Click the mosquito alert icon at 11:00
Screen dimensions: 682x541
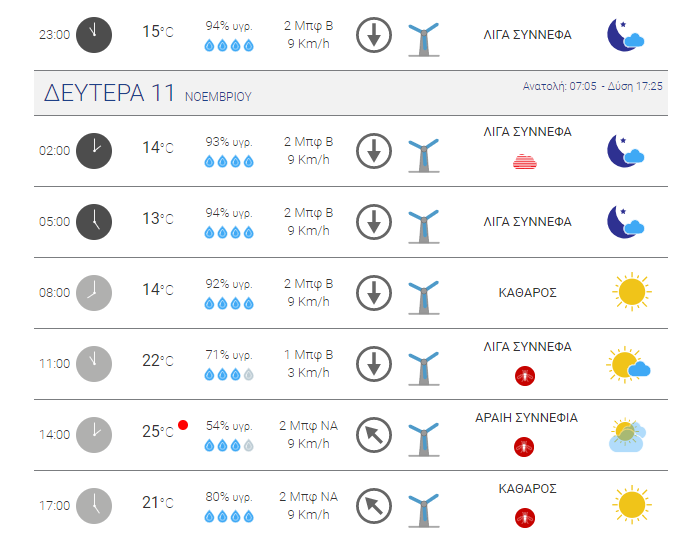[x=525, y=376]
